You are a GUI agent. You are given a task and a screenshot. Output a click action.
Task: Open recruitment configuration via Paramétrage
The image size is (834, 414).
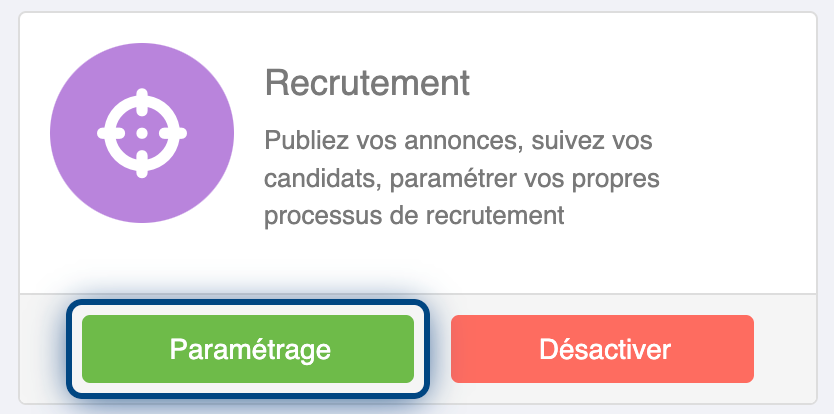pos(248,349)
